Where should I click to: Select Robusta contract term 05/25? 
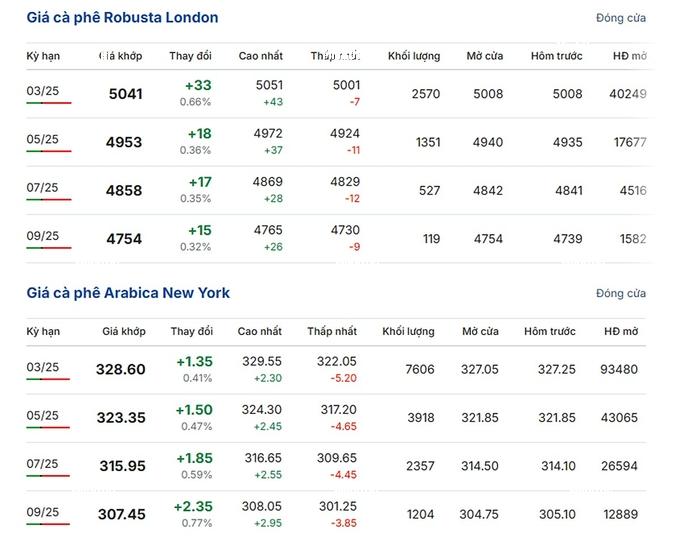click(x=42, y=139)
